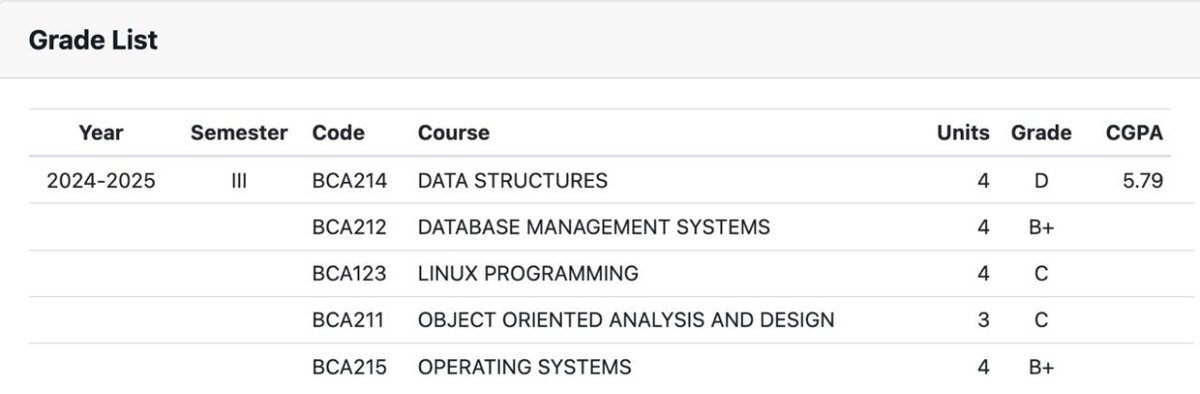The height and width of the screenshot is (394, 1200).
Task: Click the Code column header
Action: (338, 132)
